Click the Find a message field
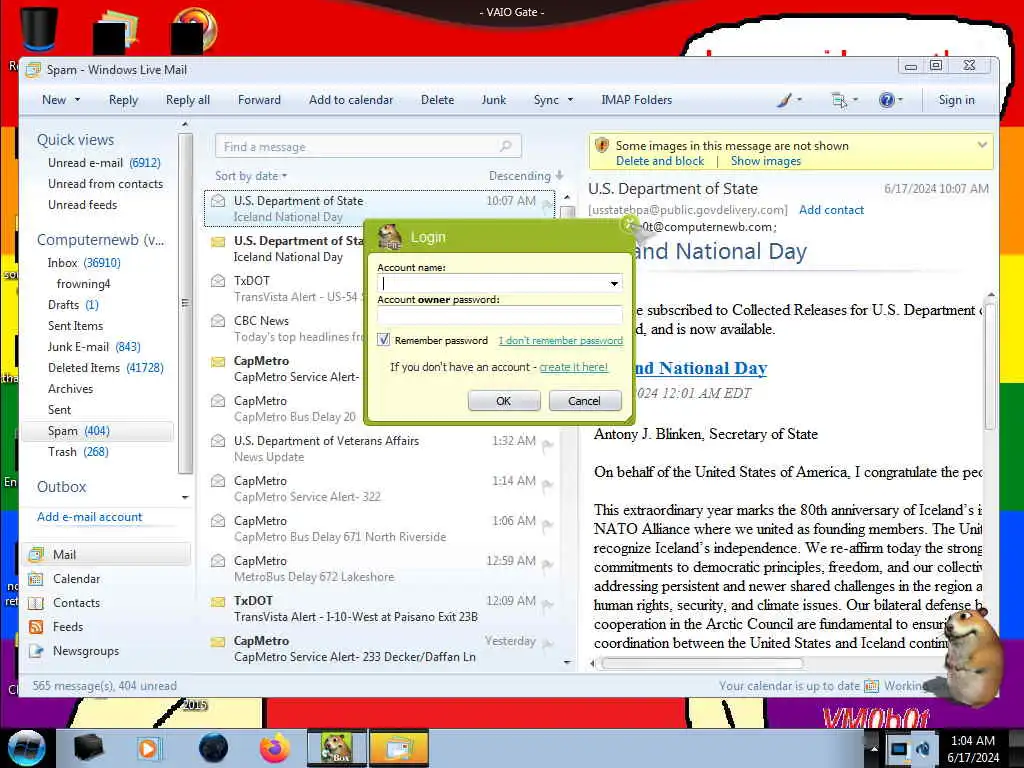The width and height of the screenshot is (1024, 768). [x=368, y=146]
